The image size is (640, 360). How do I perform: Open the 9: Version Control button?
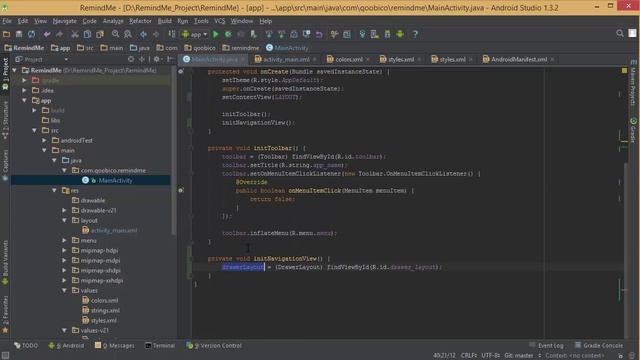pyautogui.click(x=214, y=345)
